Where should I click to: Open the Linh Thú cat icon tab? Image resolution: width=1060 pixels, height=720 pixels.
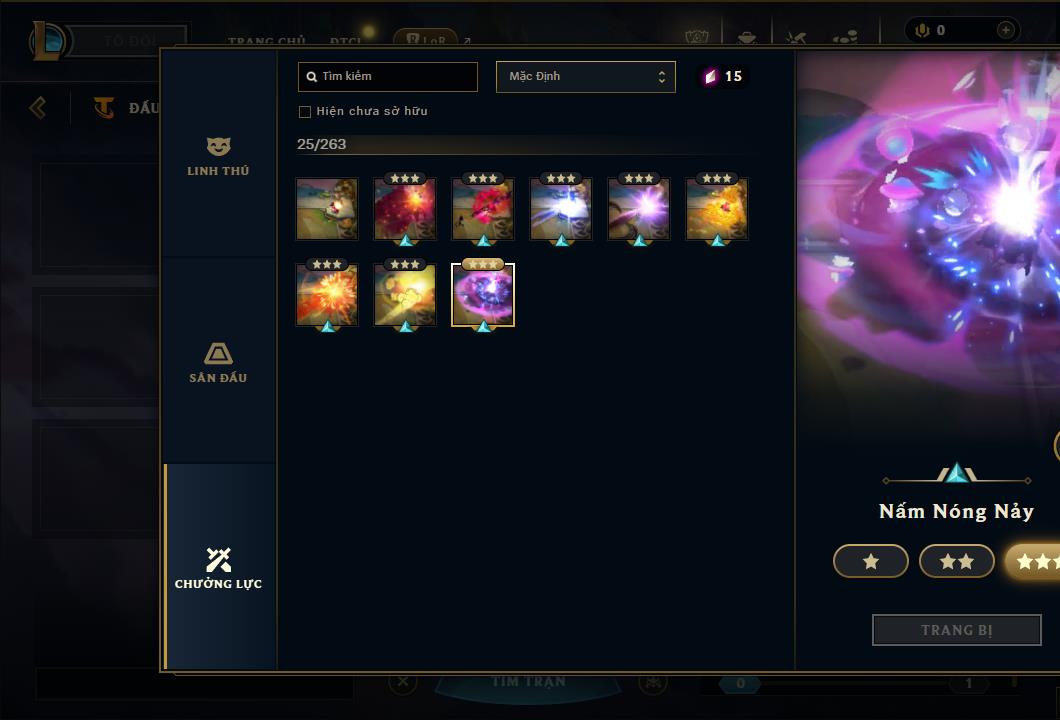pyautogui.click(x=218, y=146)
